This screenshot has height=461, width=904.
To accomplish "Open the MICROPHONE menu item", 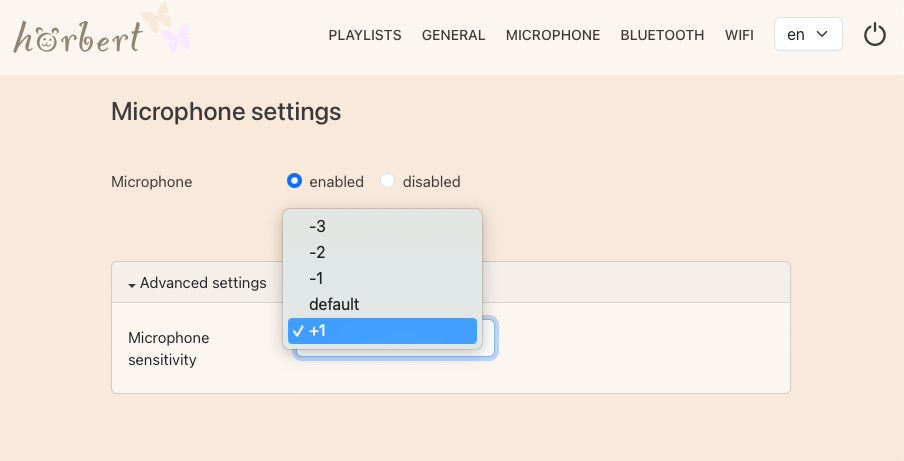I will coord(553,35).
